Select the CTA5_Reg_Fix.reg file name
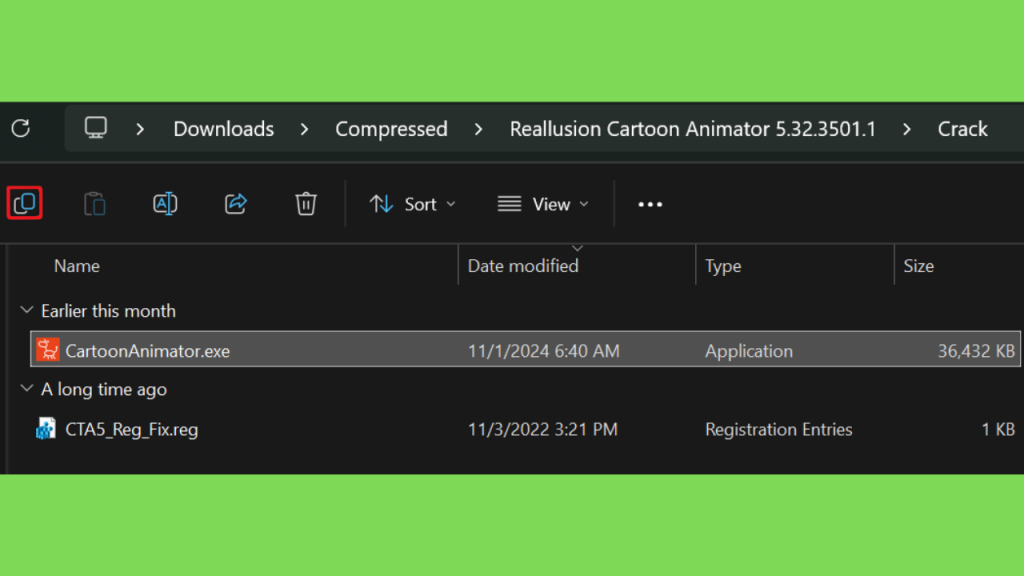Viewport: 1024px width, 576px height. (132, 429)
